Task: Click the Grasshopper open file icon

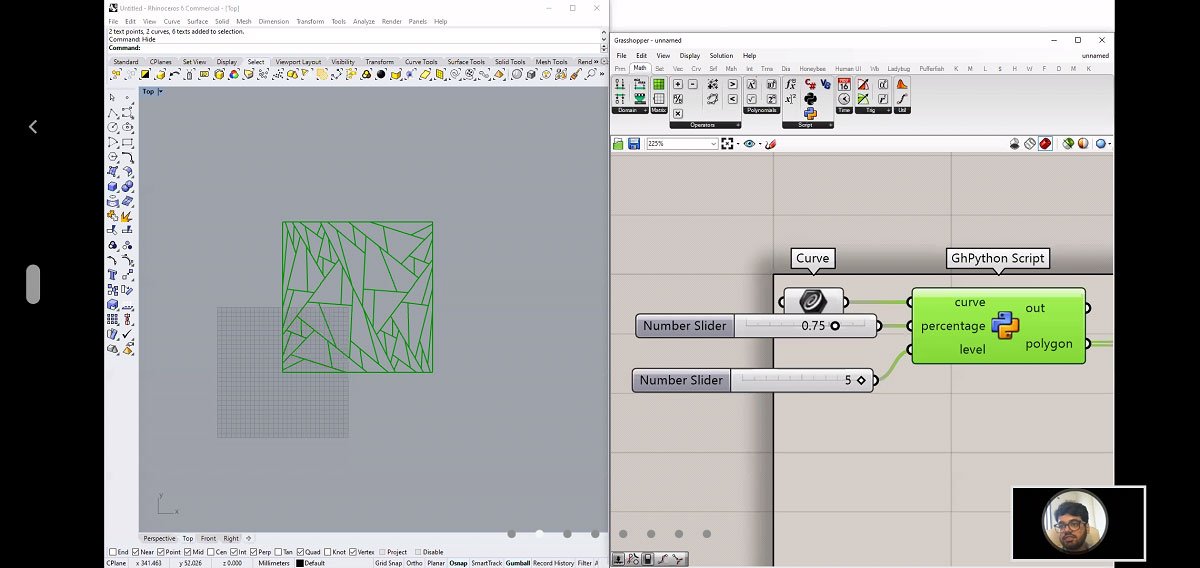Action: [619, 144]
